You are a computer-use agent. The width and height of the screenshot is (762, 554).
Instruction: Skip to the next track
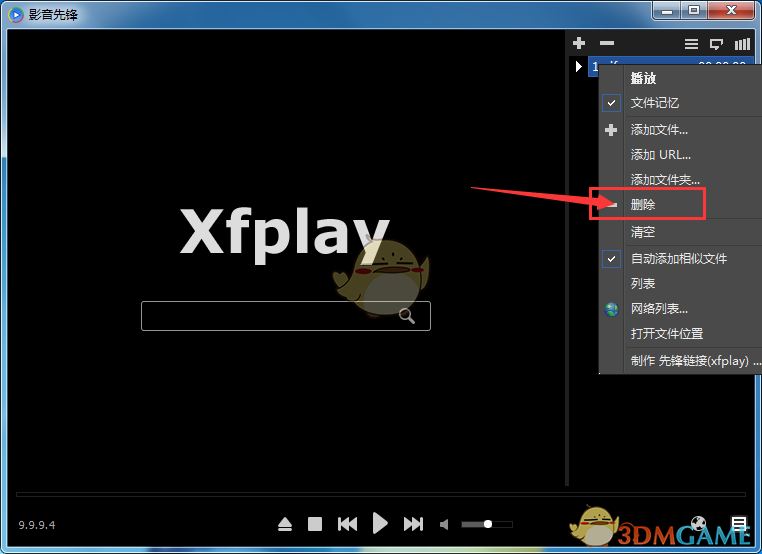tap(413, 524)
